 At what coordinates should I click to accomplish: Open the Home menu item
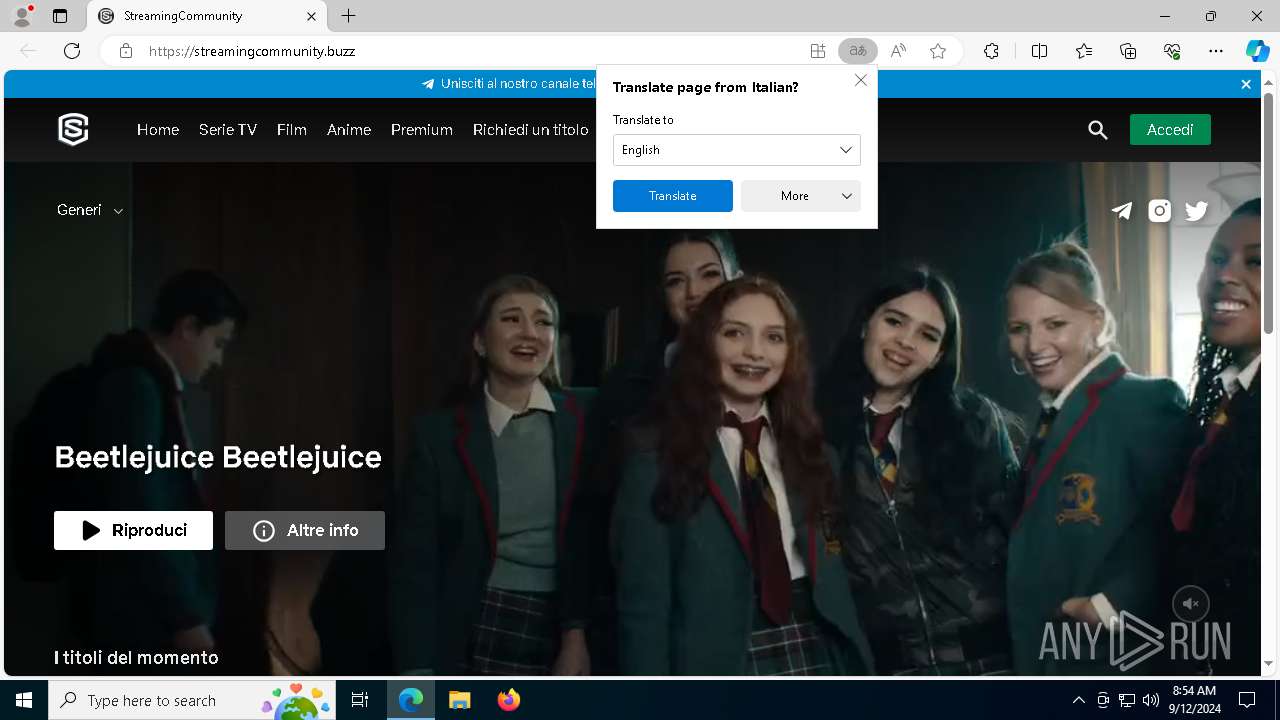pyautogui.click(x=158, y=130)
